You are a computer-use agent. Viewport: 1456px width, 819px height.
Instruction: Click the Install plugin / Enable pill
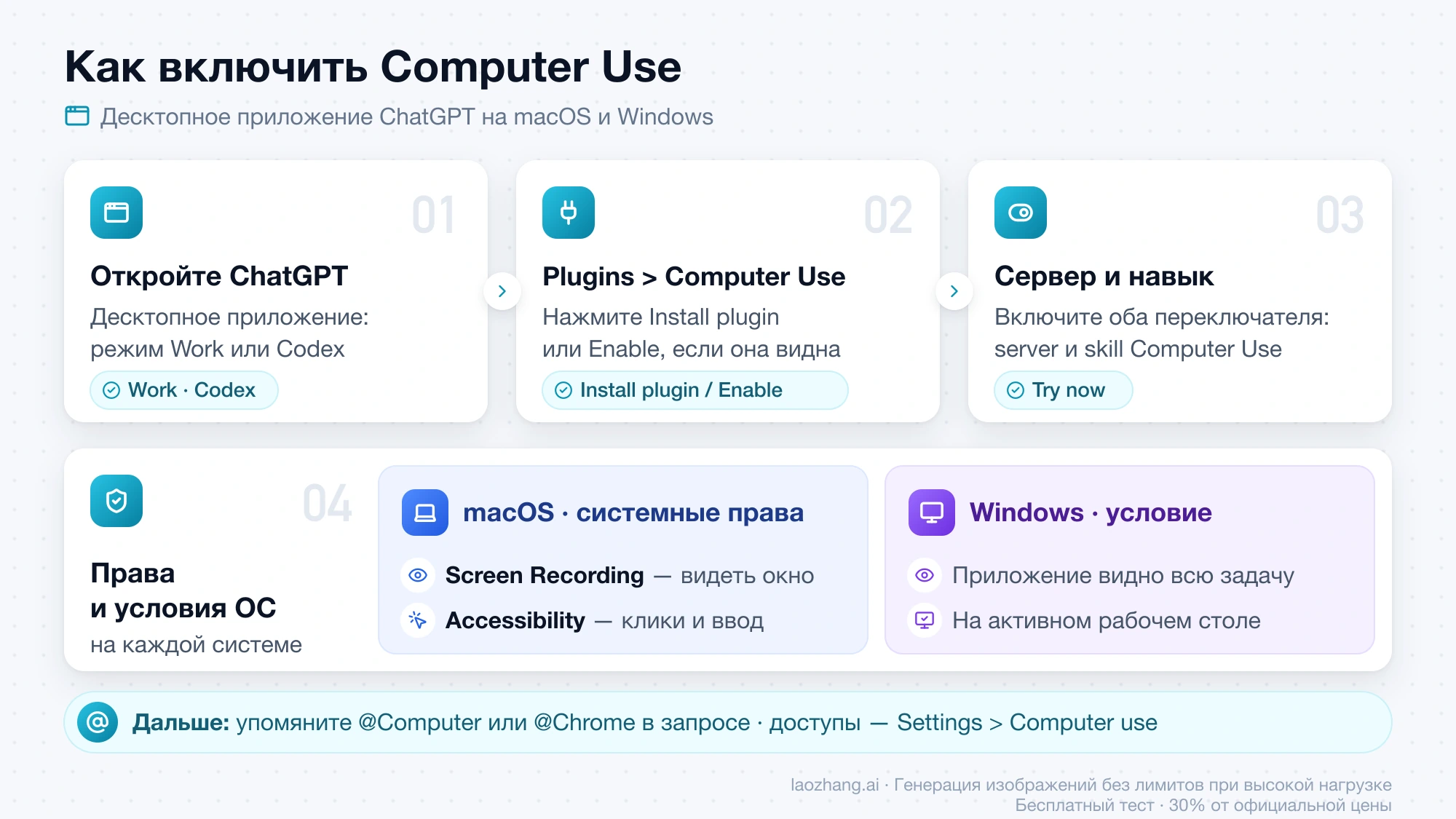click(695, 390)
